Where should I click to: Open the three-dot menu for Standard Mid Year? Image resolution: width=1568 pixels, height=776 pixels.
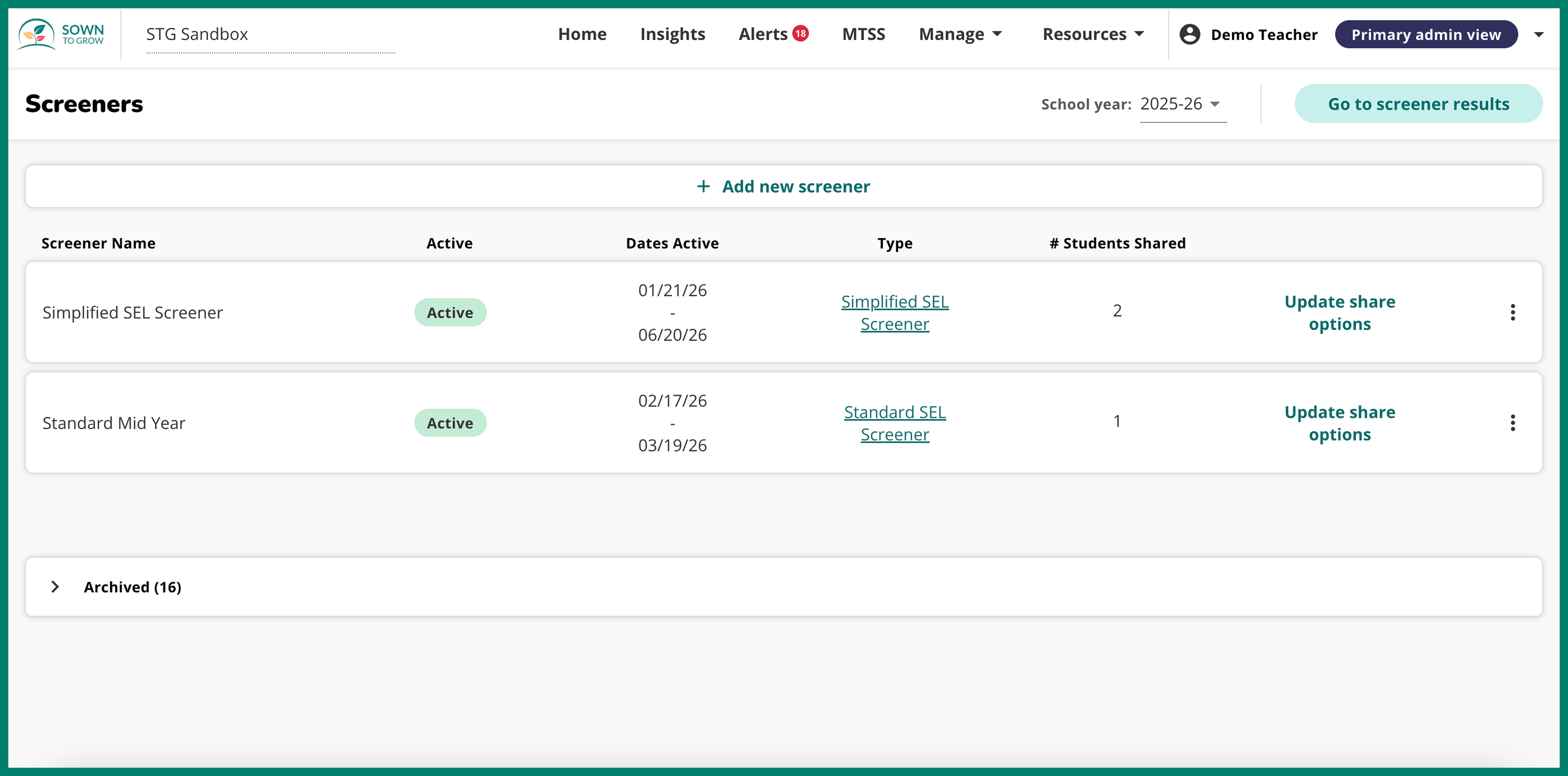[x=1512, y=423]
